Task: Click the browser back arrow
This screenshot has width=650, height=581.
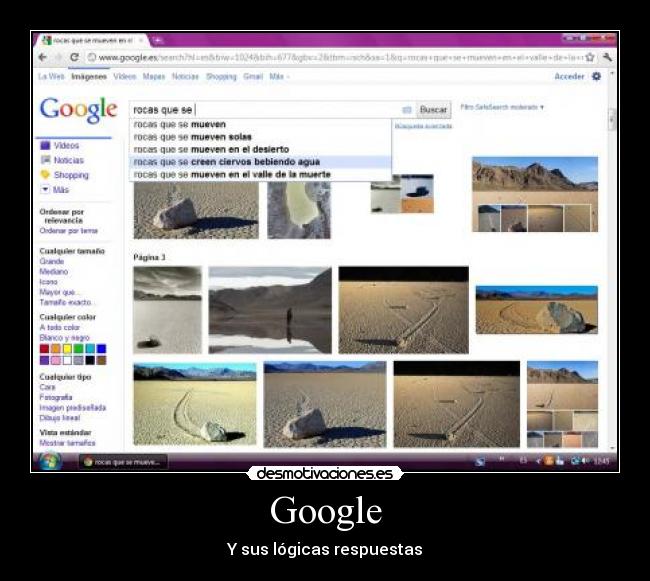Action: click(42, 57)
